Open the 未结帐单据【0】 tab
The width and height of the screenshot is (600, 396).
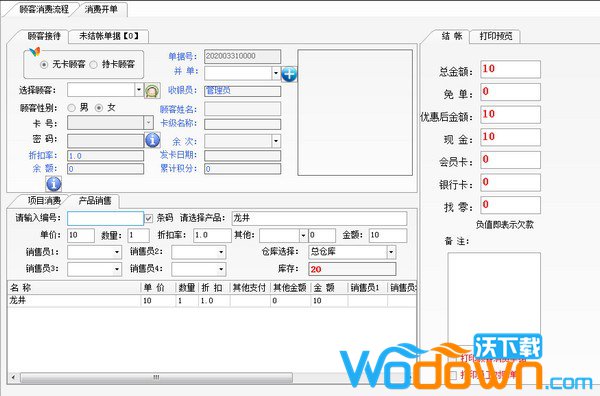click(x=109, y=36)
